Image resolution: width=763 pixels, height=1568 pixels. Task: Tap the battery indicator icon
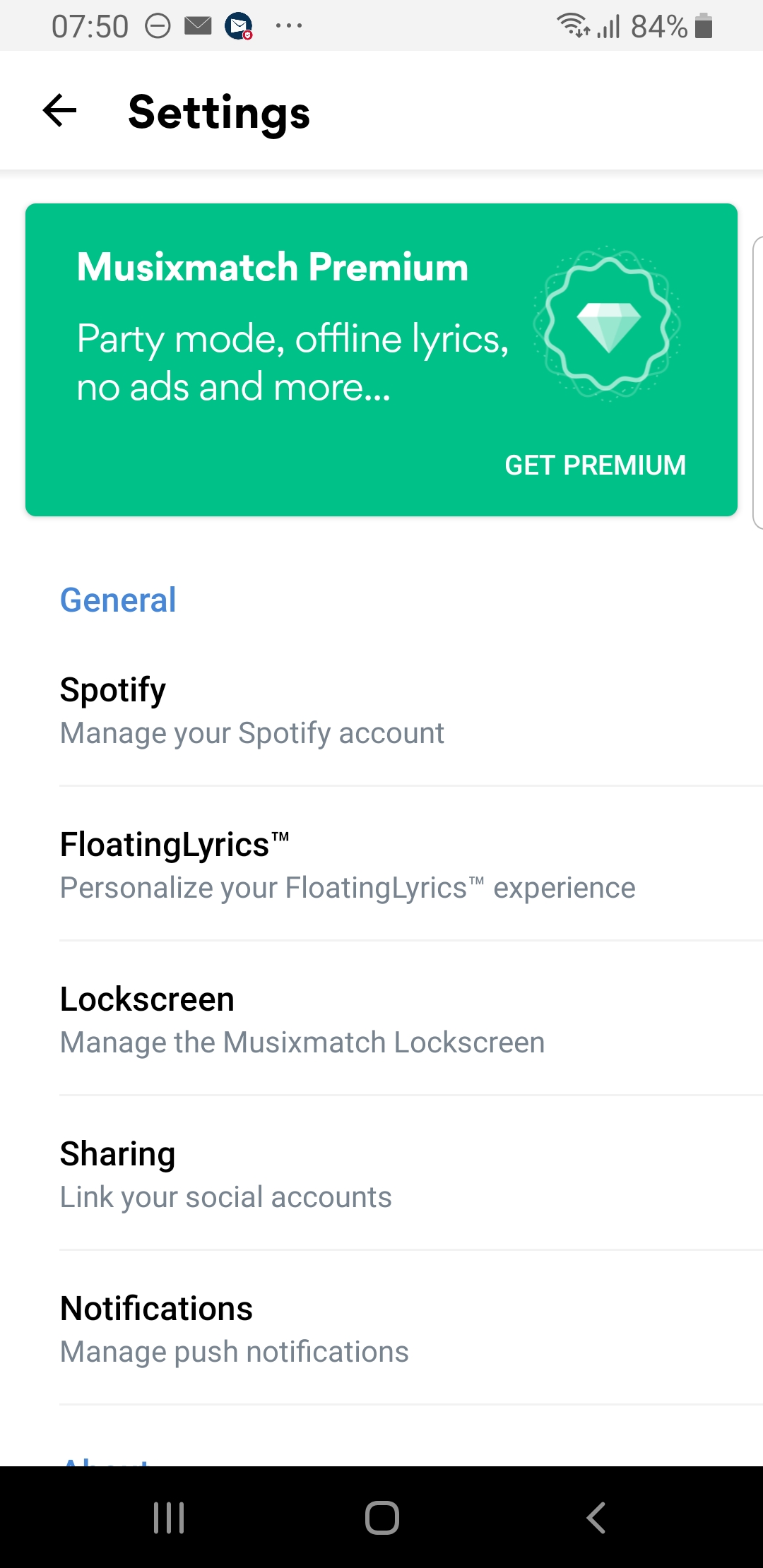point(704,26)
